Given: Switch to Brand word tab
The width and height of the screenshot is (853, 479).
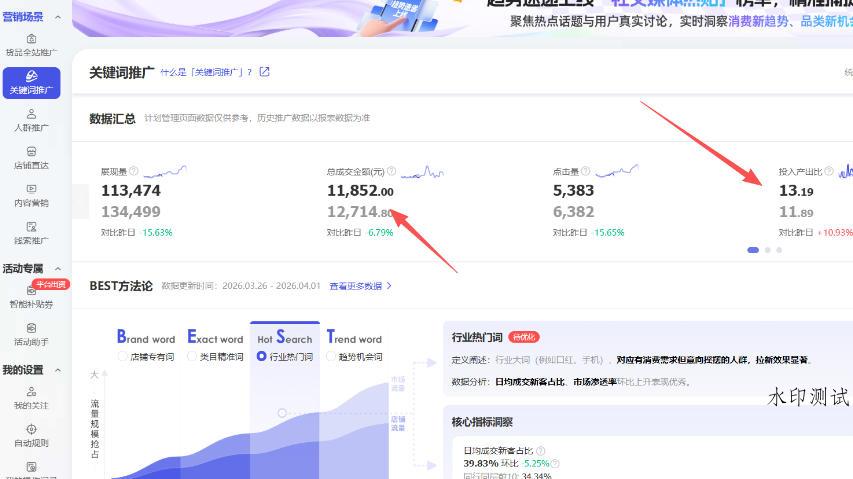Looking at the screenshot, I should tap(146, 337).
